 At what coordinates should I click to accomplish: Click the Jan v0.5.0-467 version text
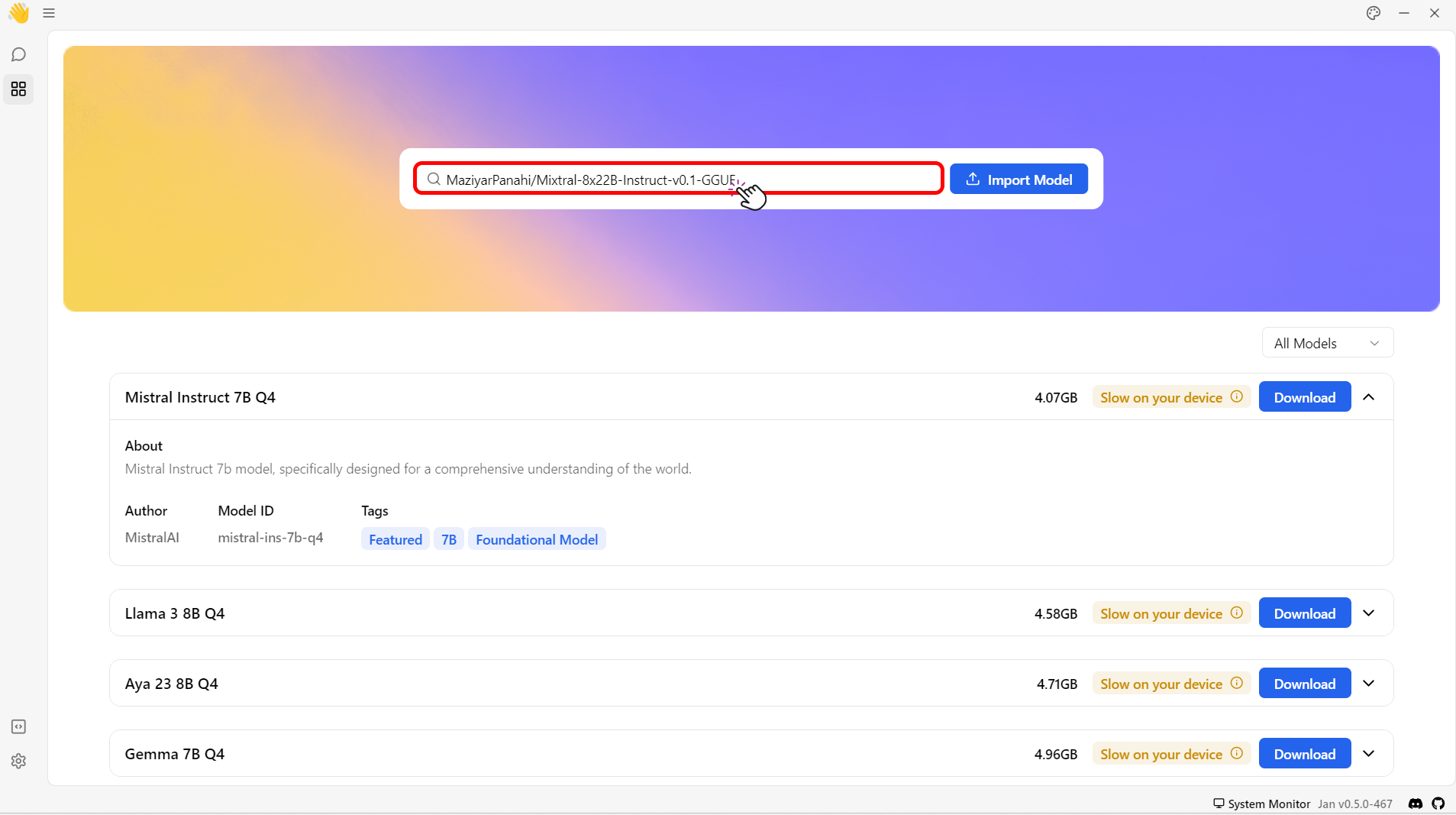tap(1355, 804)
